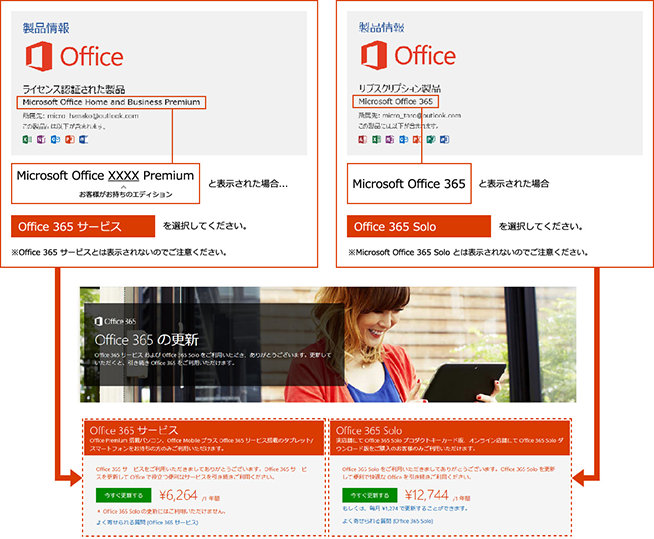Click the Word icon in the Office 365 panel
This screenshot has height=539, width=654.
(446, 140)
